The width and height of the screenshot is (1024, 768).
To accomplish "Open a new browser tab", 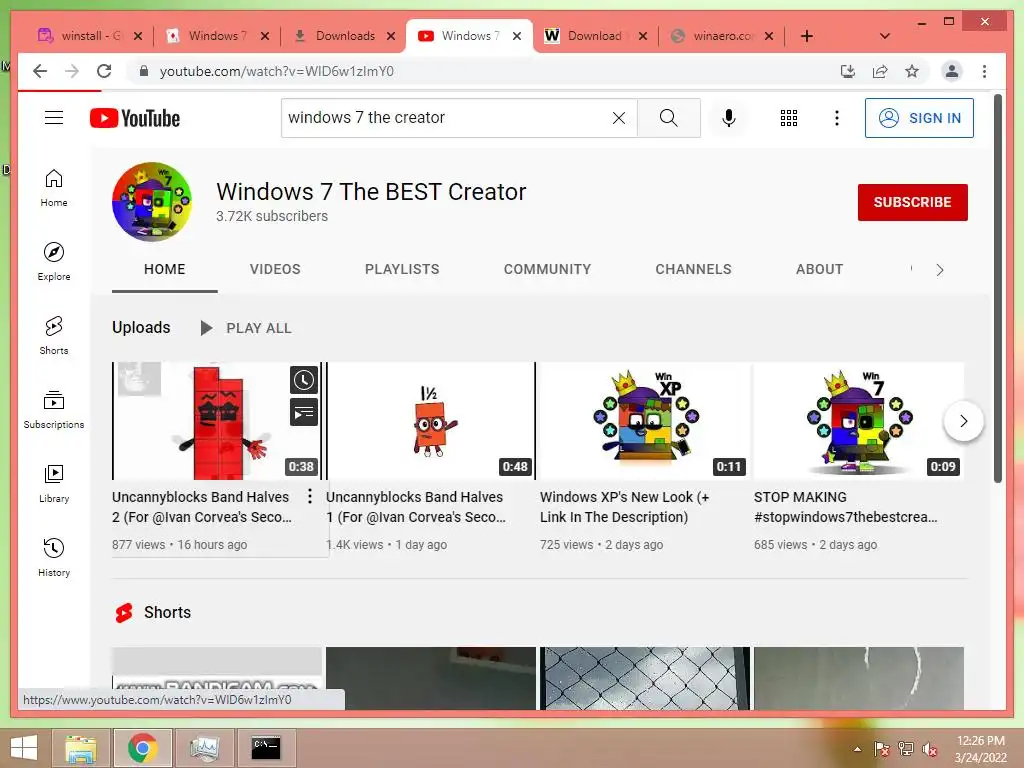I will (x=807, y=36).
